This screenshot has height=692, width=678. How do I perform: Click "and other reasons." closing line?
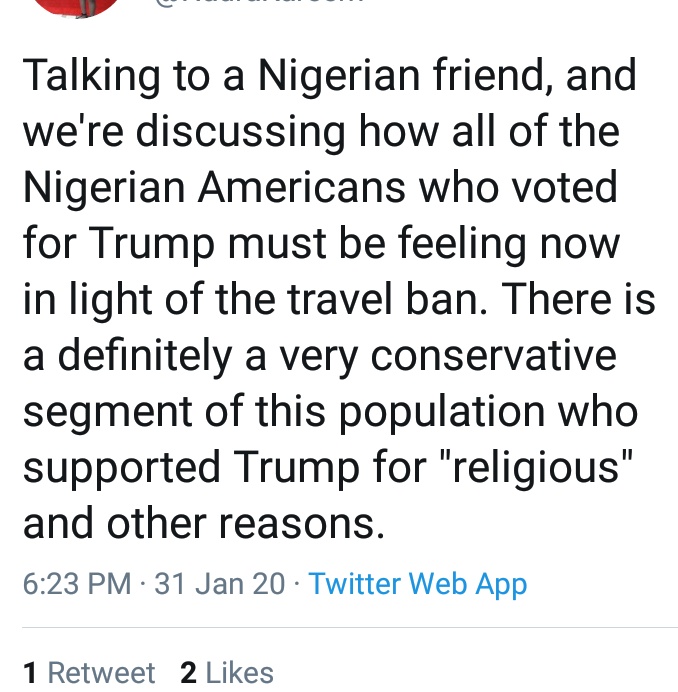(x=203, y=524)
